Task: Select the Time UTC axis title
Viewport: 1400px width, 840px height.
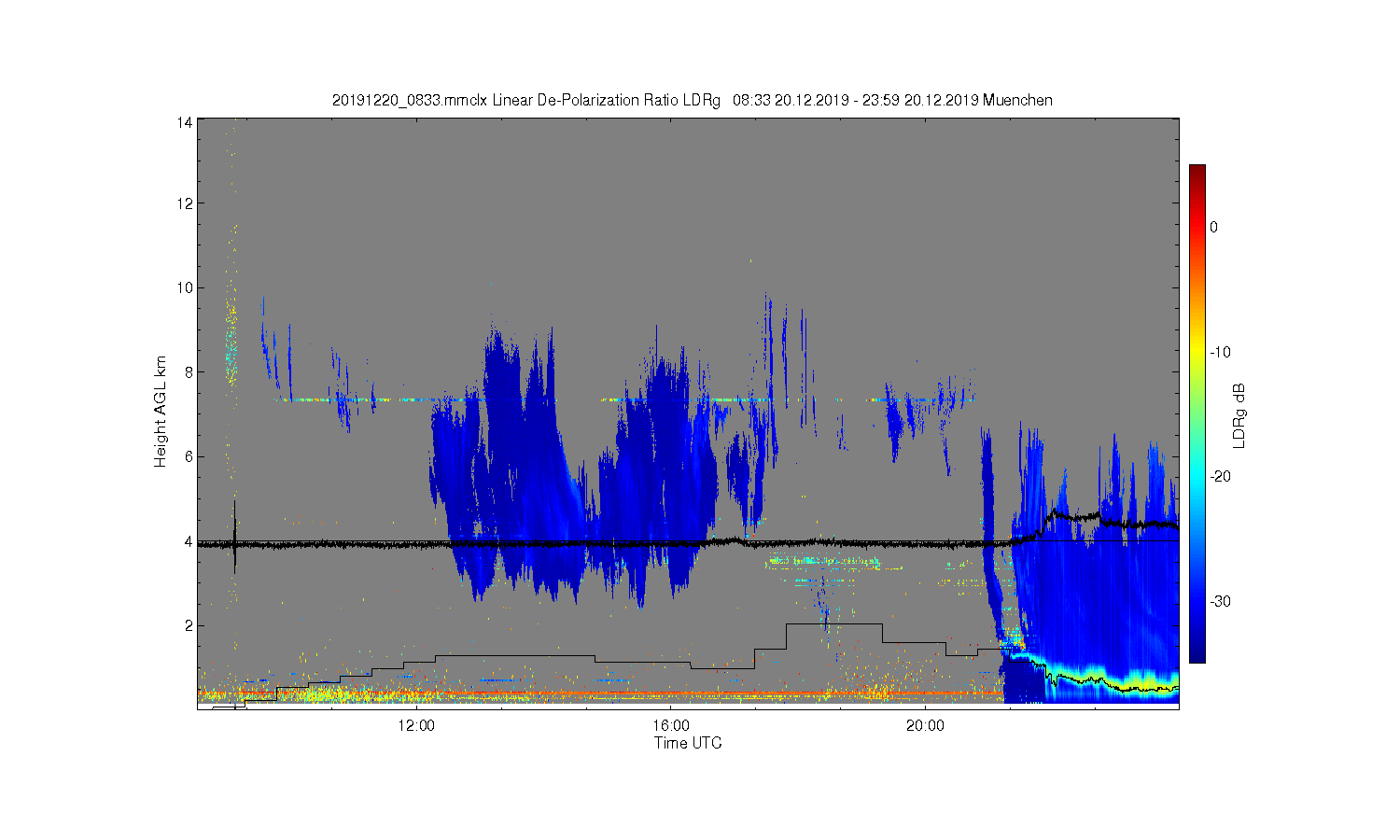Action: pos(688,744)
